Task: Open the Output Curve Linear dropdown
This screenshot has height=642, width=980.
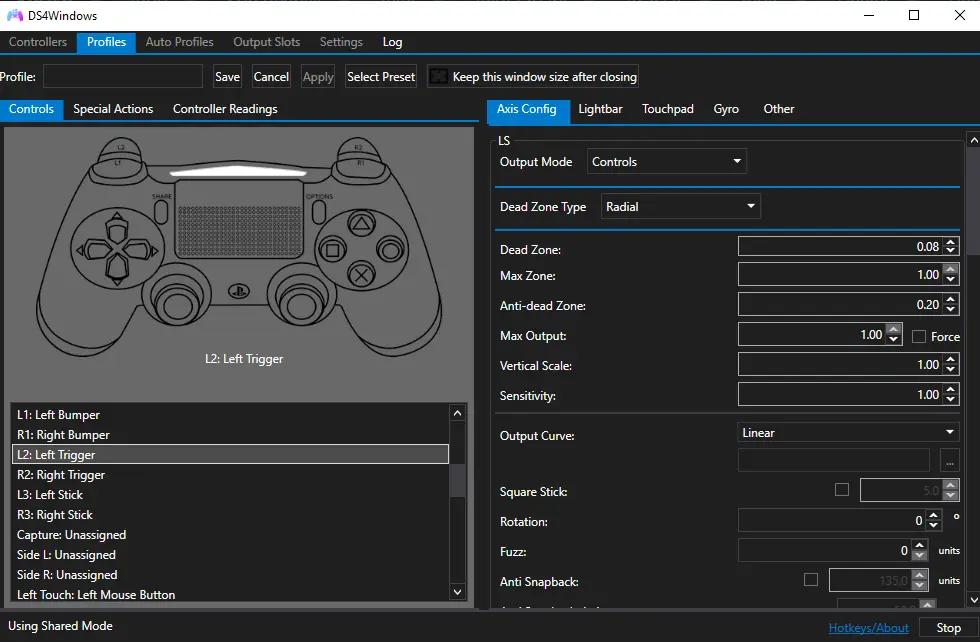Action: [848, 433]
